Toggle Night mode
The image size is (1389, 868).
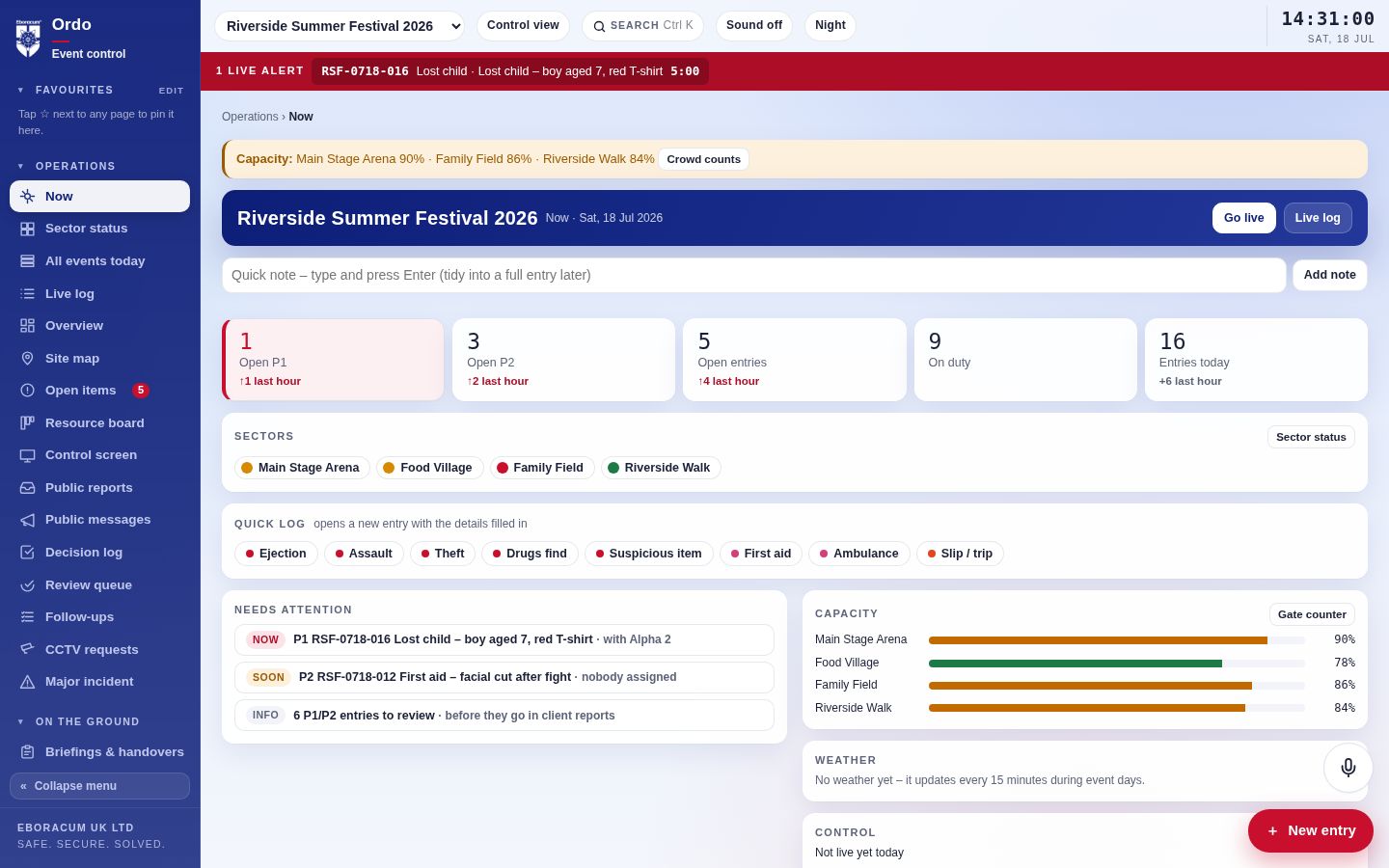click(x=831, y=26)
